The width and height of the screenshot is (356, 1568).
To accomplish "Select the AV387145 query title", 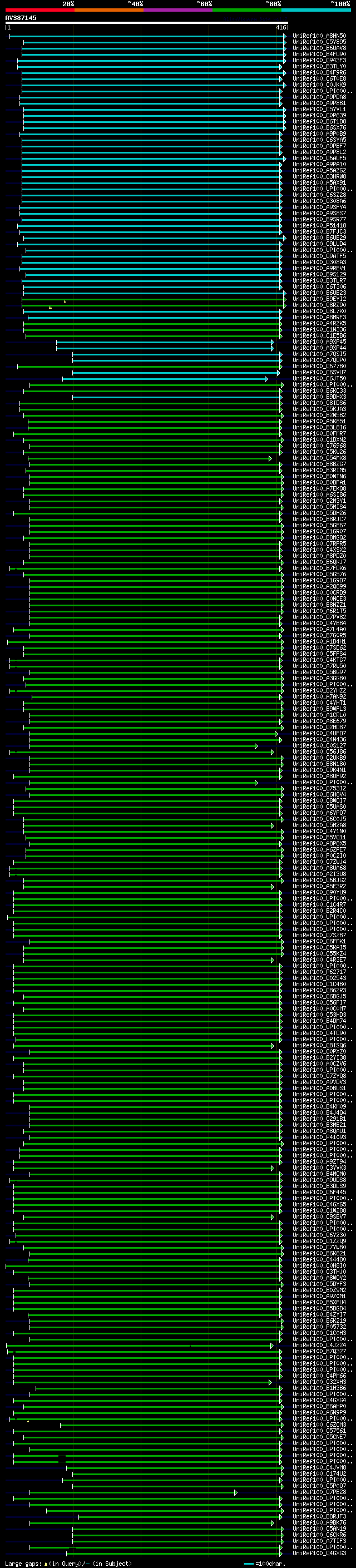I will (21, 18).
